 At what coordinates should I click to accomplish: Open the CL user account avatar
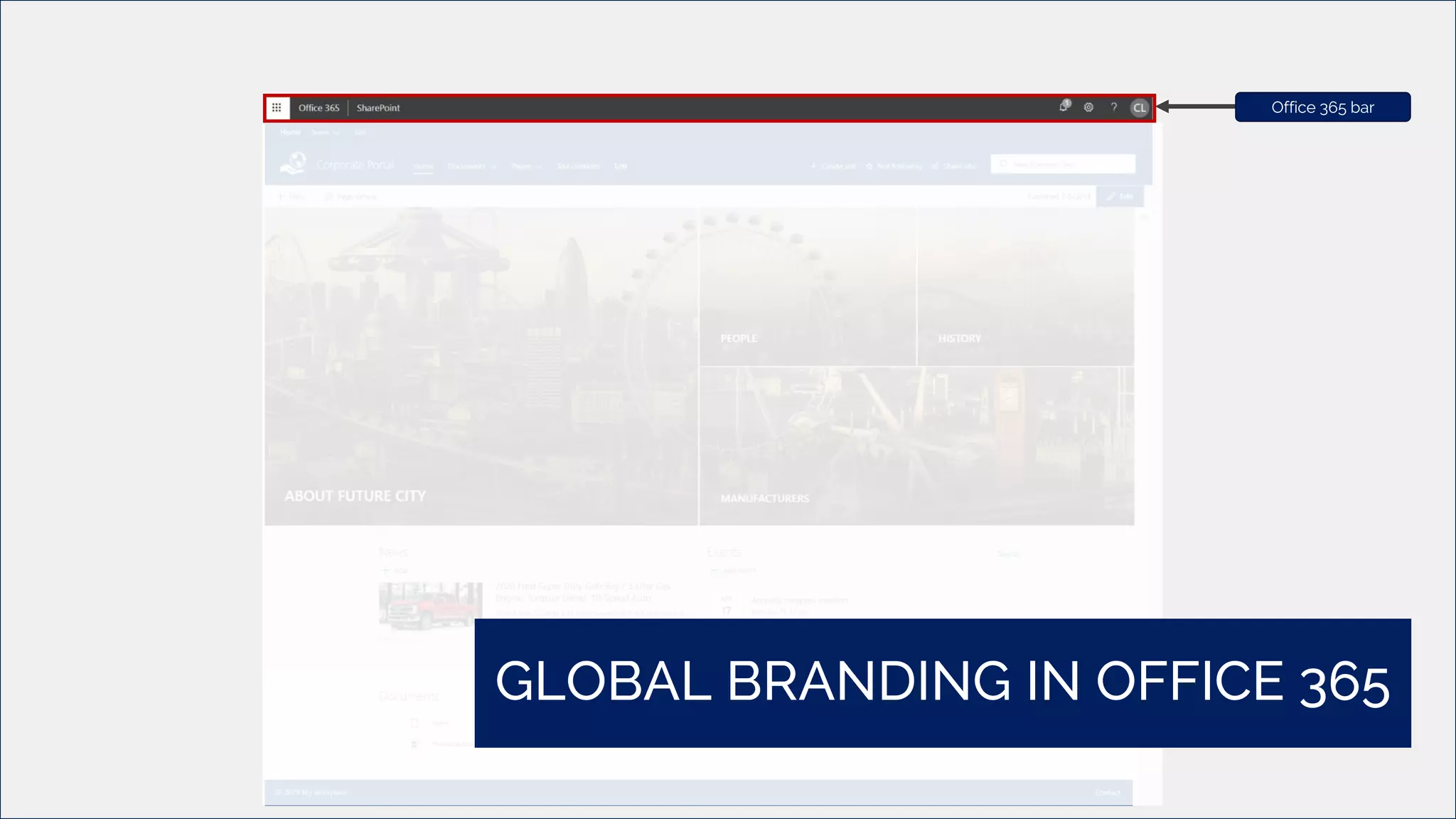coord(1140,108)
